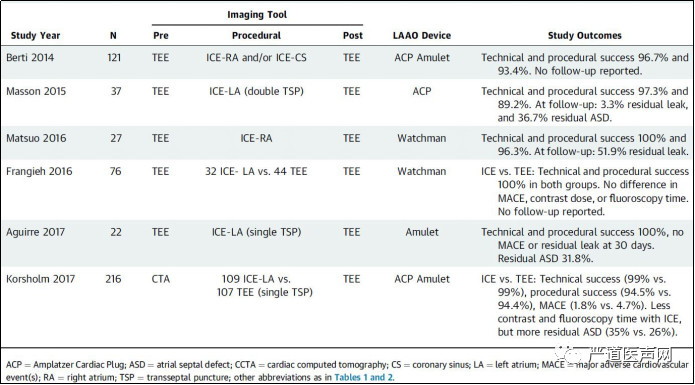
Task: Click the Imaging Tool header
Action: [257, 15]
